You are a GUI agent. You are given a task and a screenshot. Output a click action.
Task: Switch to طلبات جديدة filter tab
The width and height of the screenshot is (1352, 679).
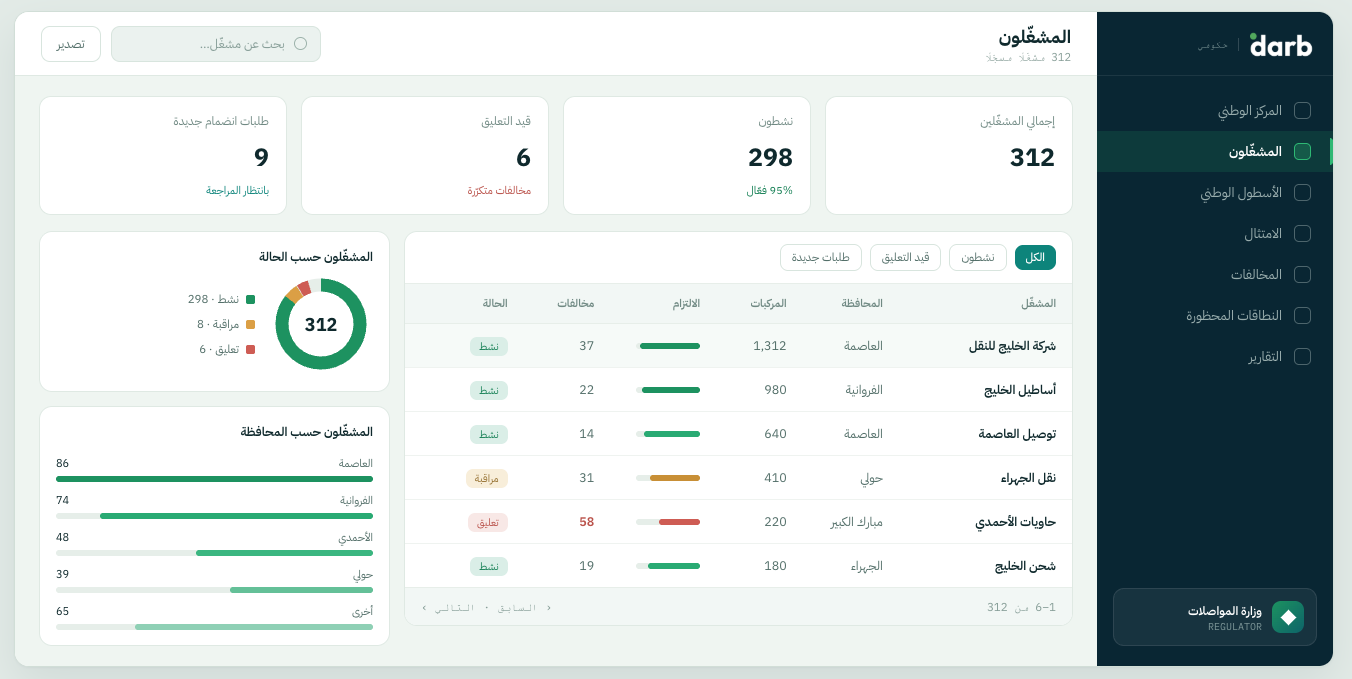tap(821, 258)
